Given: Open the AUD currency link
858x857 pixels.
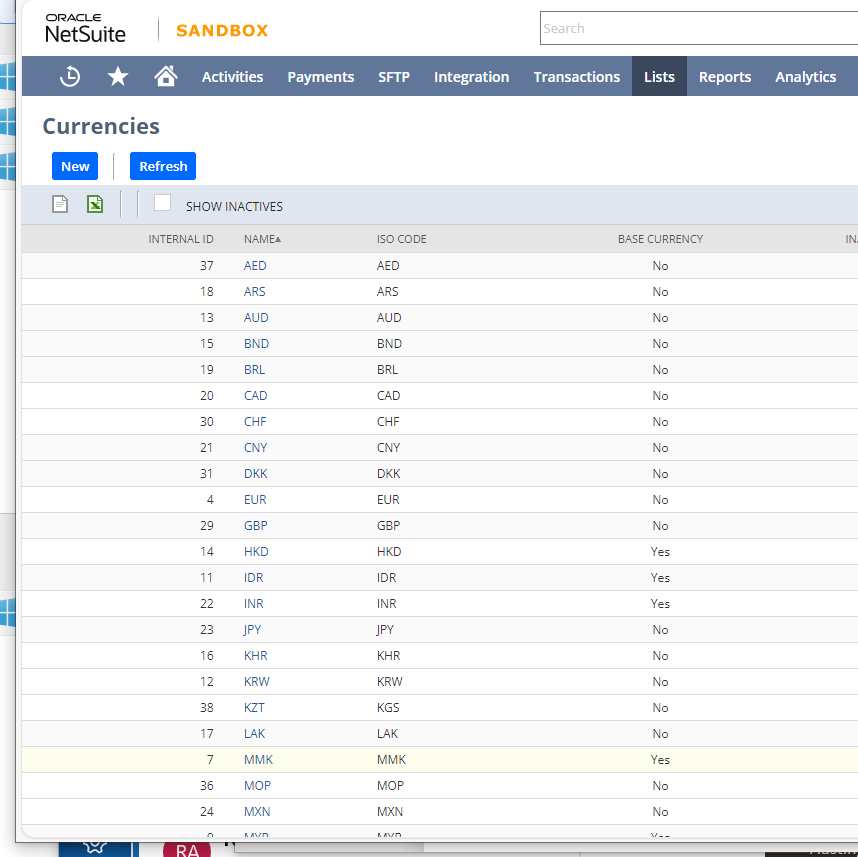Looking at the screenshot, I should coord(256,317).
